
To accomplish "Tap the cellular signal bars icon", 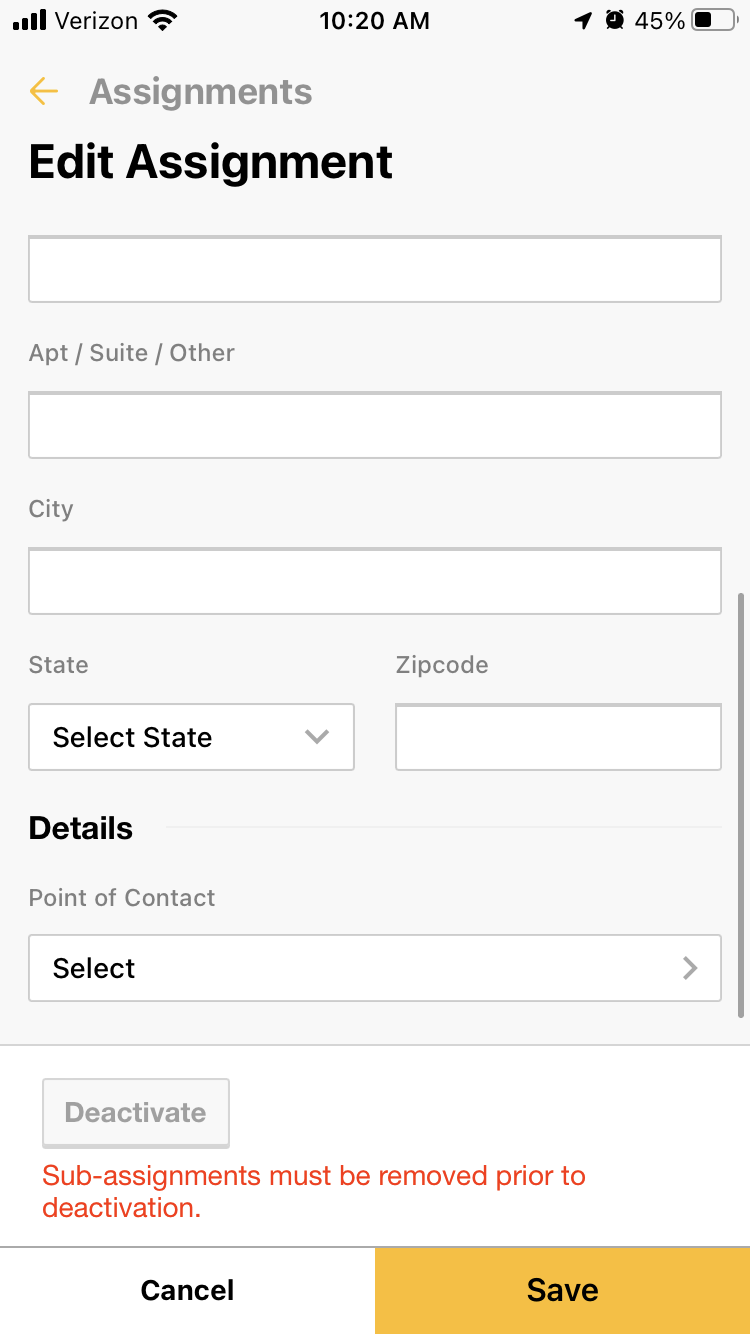I will (x=30, y=20).
